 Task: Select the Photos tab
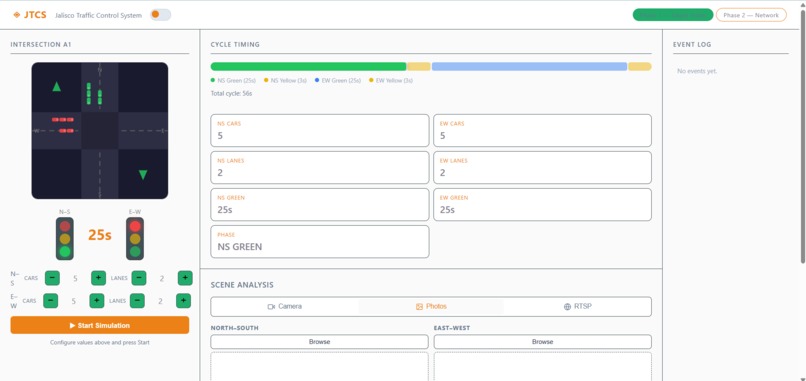coord(431,306)
